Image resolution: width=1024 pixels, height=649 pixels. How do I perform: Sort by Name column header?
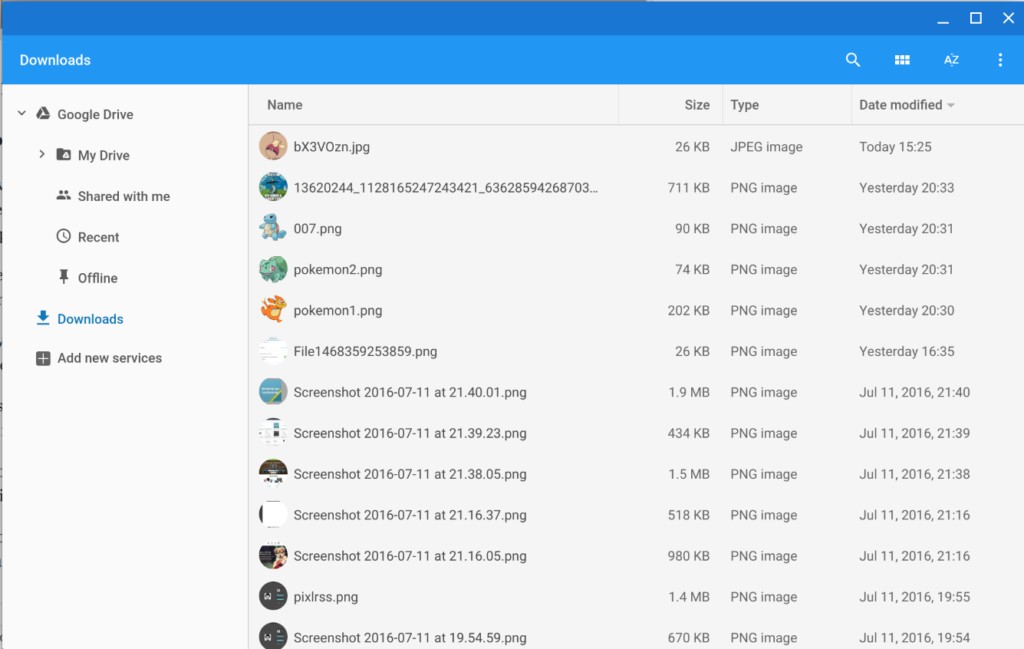pos(285,105)
